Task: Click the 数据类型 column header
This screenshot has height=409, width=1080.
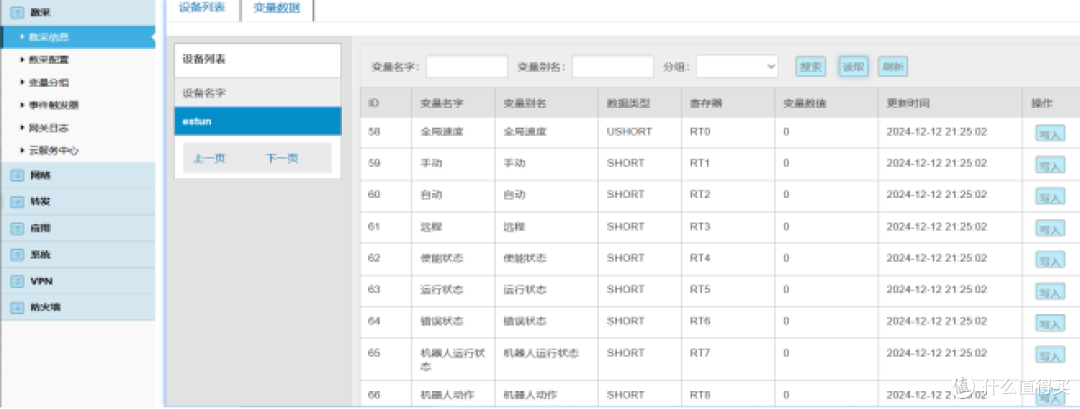Action: pos(640,103)
